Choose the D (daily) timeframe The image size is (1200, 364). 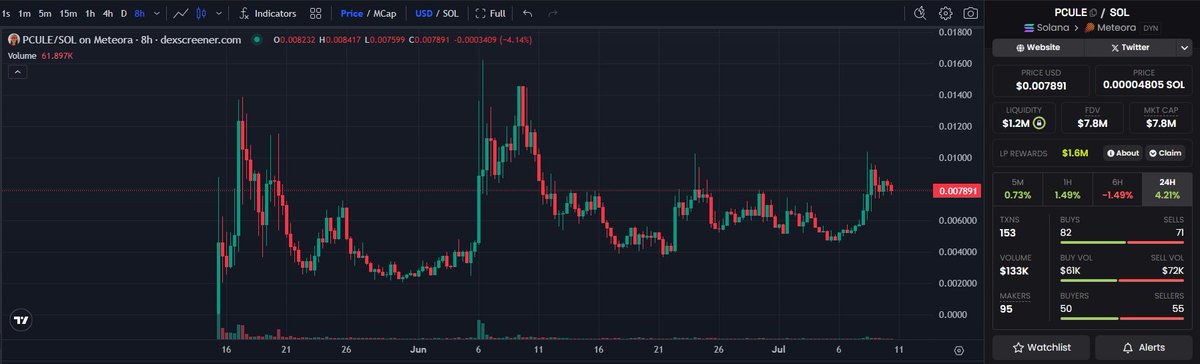(x=124, y=14)
